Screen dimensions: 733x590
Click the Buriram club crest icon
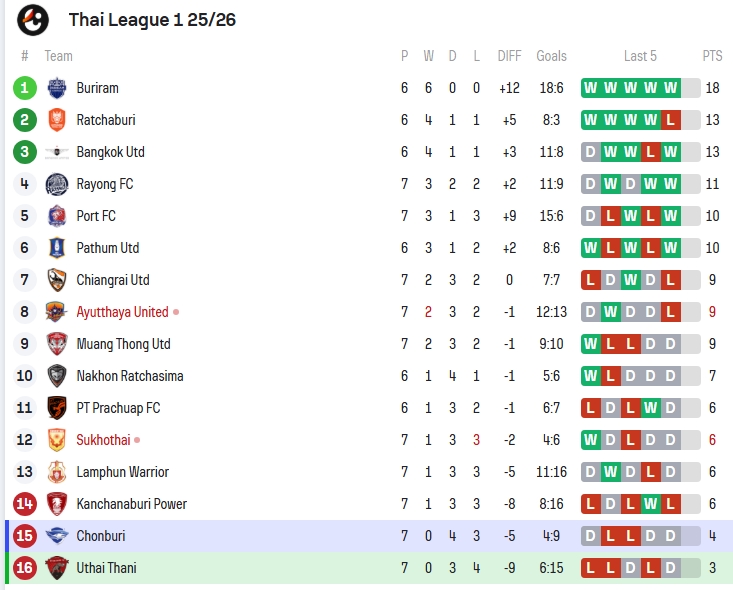coord(56,88)
